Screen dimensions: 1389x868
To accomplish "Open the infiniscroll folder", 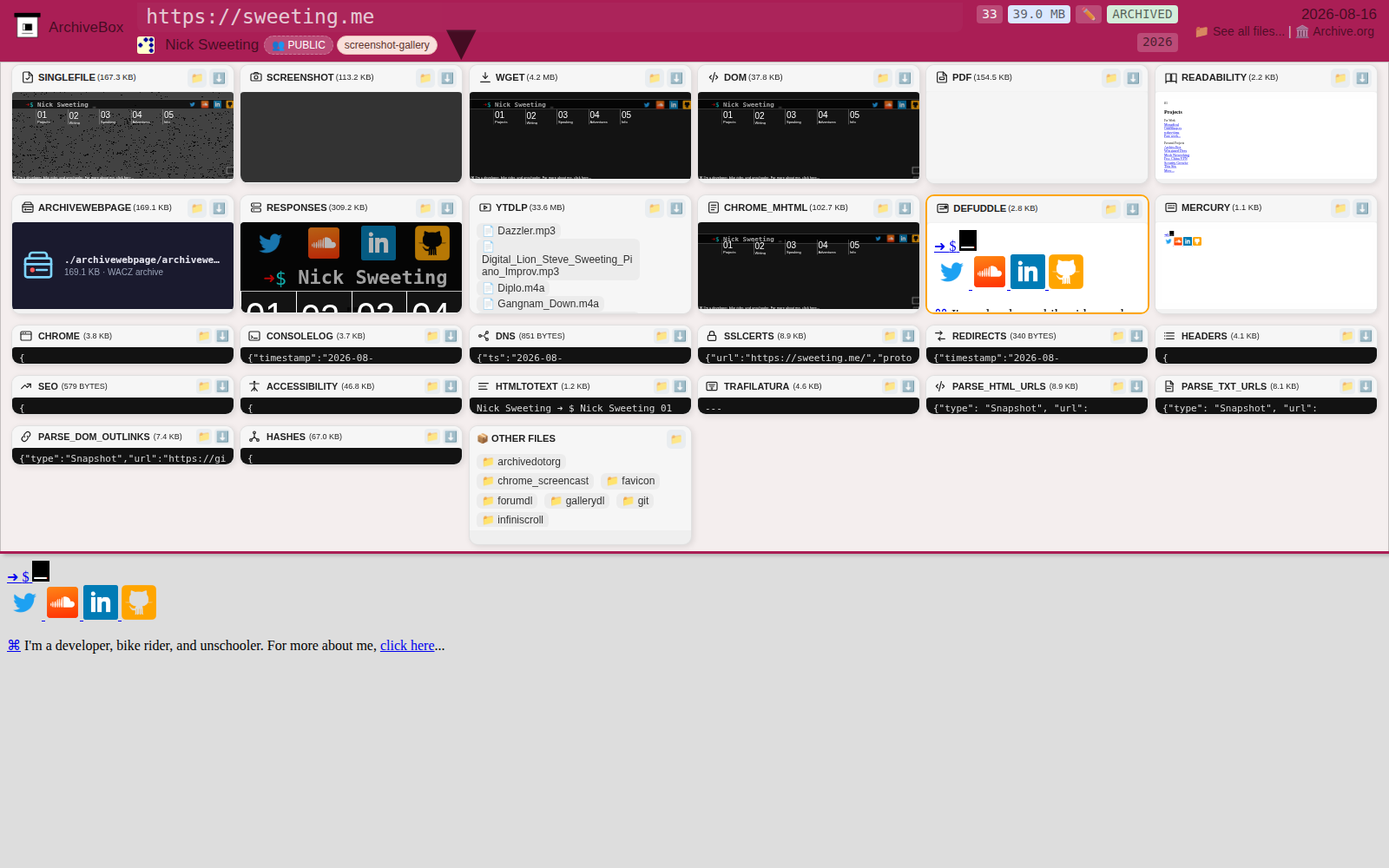I will (512, 520).
